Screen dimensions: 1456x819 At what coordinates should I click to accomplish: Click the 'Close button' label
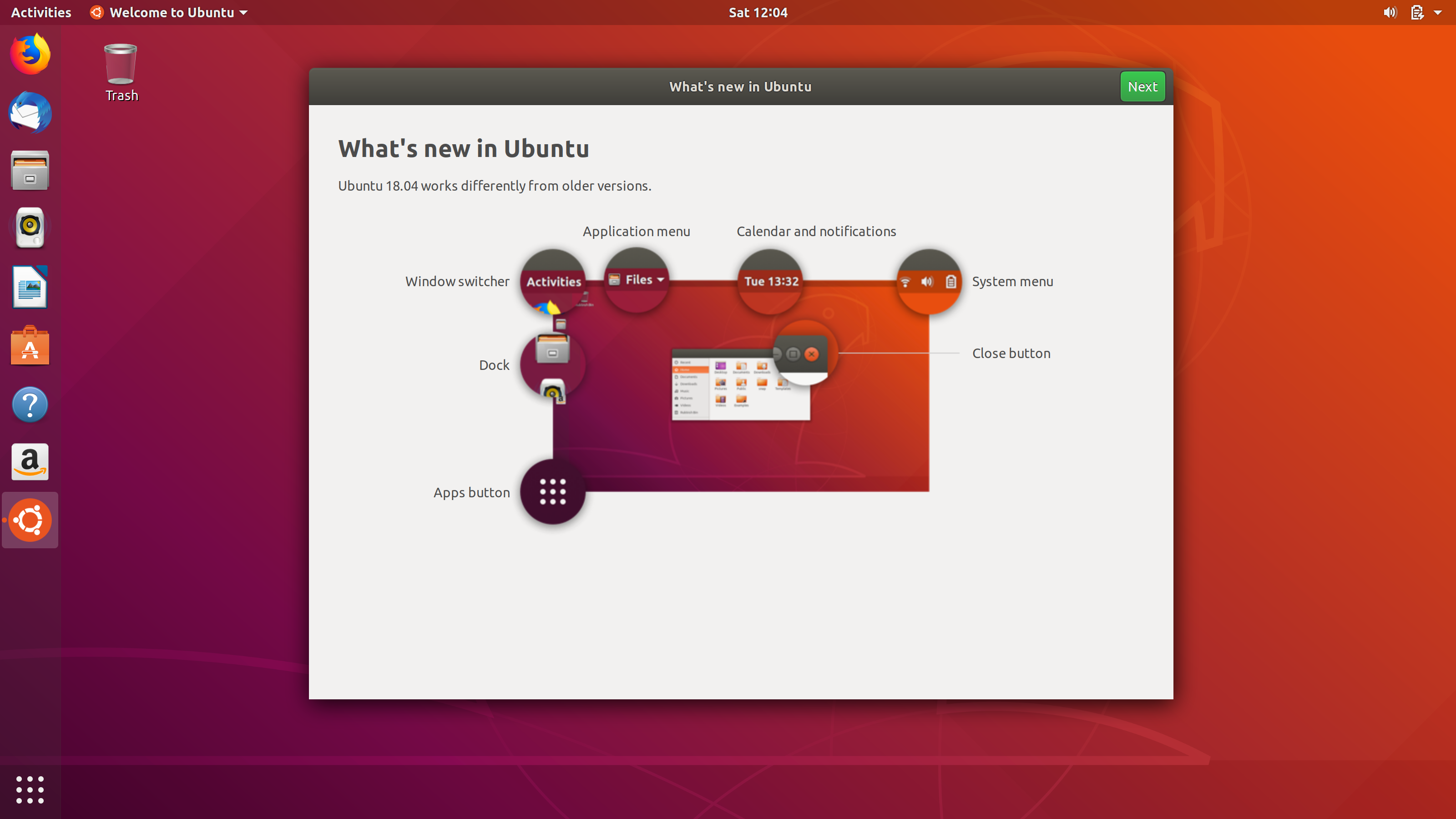(1011, 353)
